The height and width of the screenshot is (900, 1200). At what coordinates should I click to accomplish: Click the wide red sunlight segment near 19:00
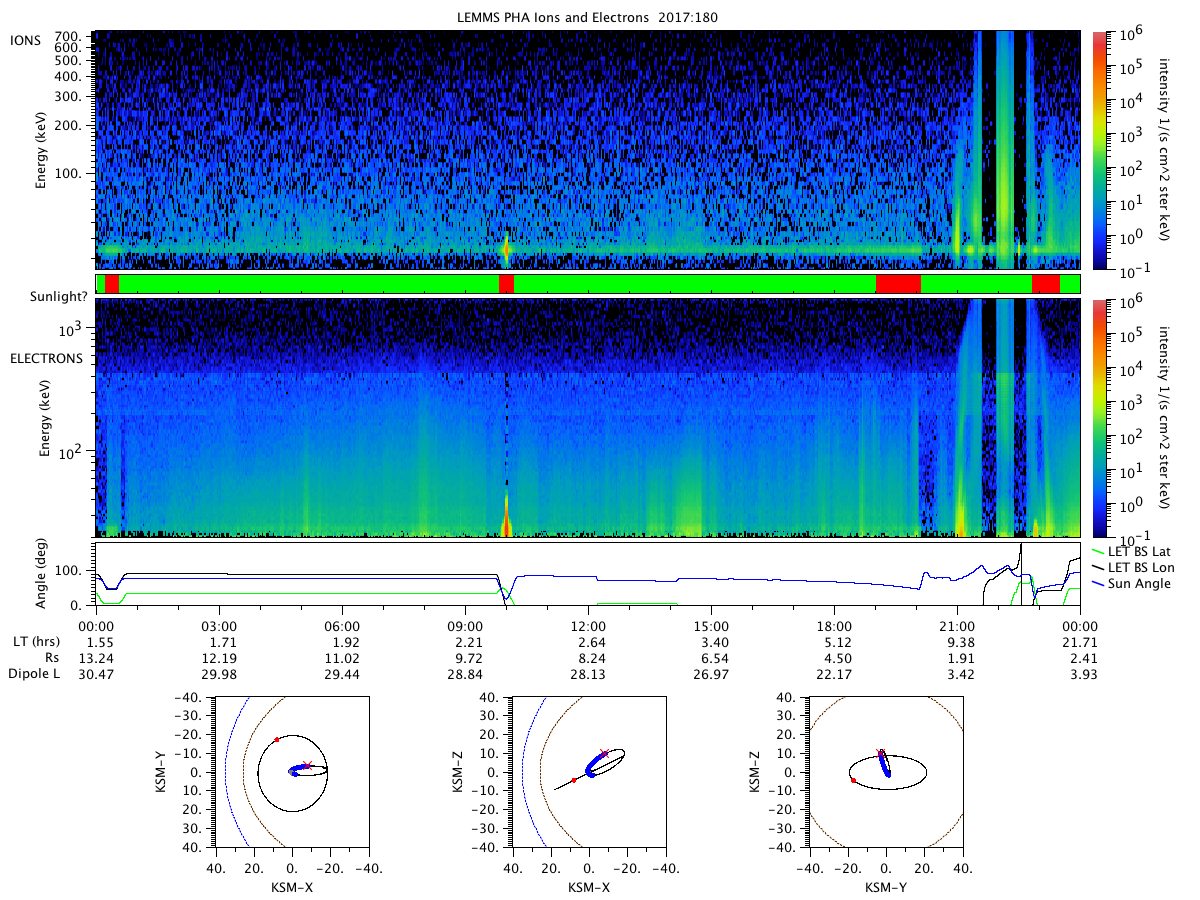tap(898, 284)
